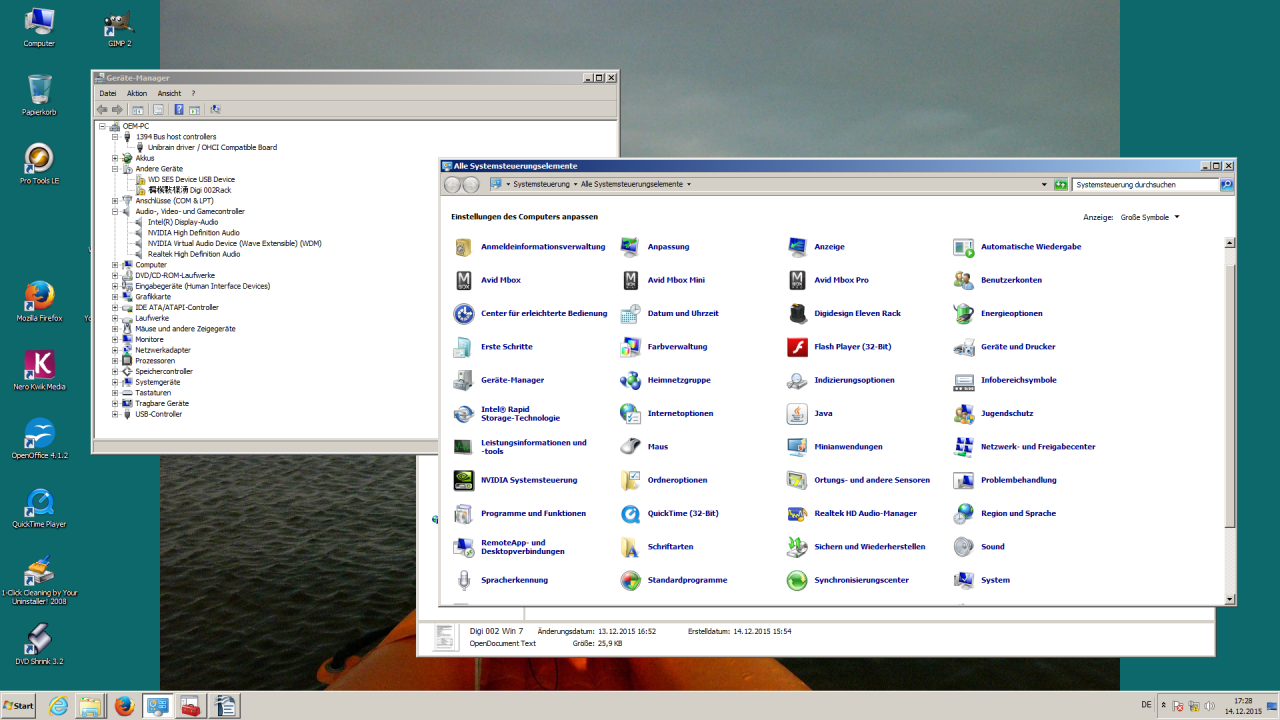
Task: Open the Avid Mbox Mini icon
Action: (630, 280)
